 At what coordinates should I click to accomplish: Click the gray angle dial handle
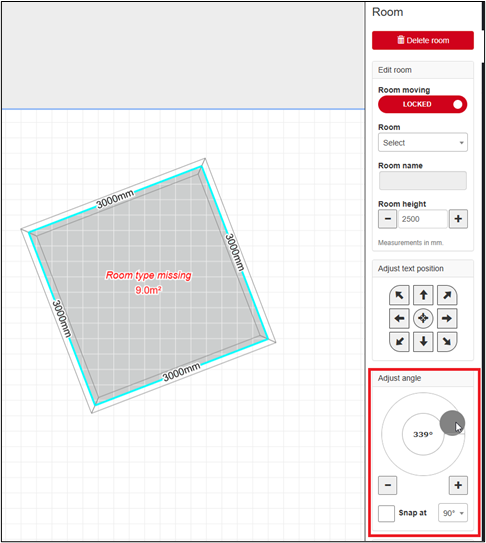(x=452, y=423)
